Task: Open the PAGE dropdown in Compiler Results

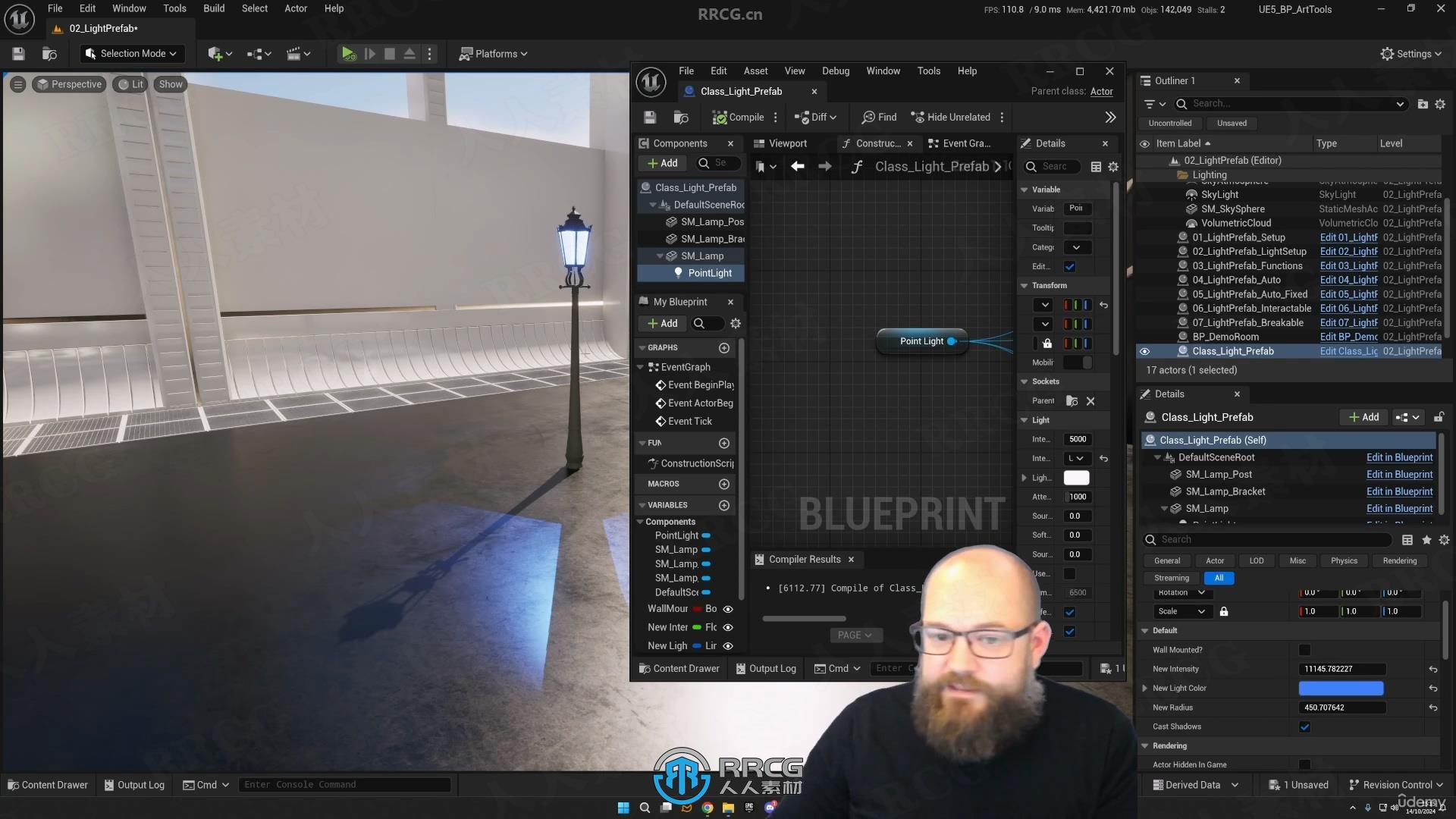Action: coord(855,635)
